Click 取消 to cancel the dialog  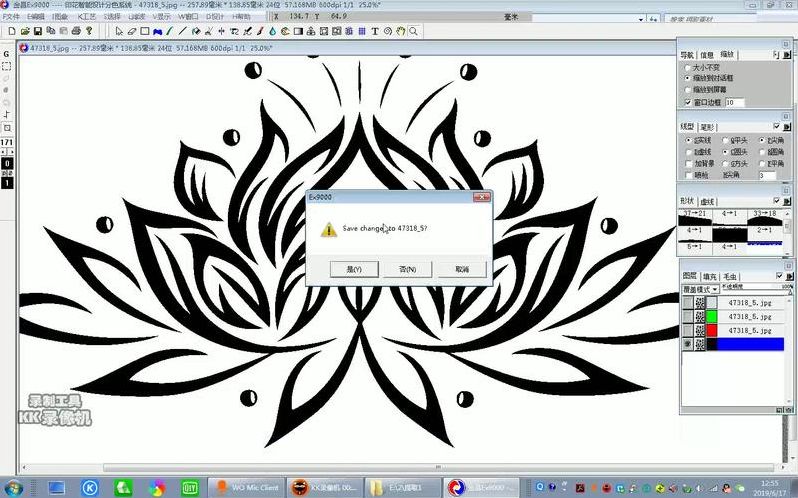click(461, 269)
